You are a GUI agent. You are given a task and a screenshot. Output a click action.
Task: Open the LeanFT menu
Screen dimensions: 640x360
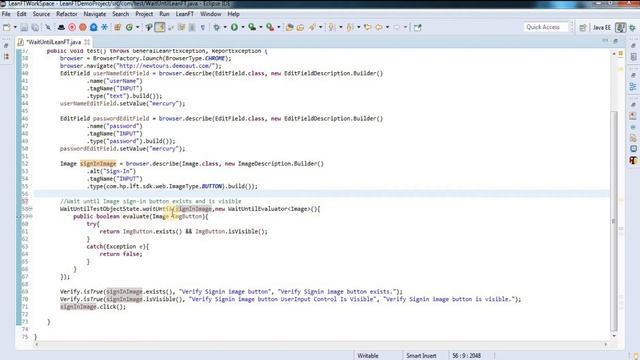[x=184, y=14]
